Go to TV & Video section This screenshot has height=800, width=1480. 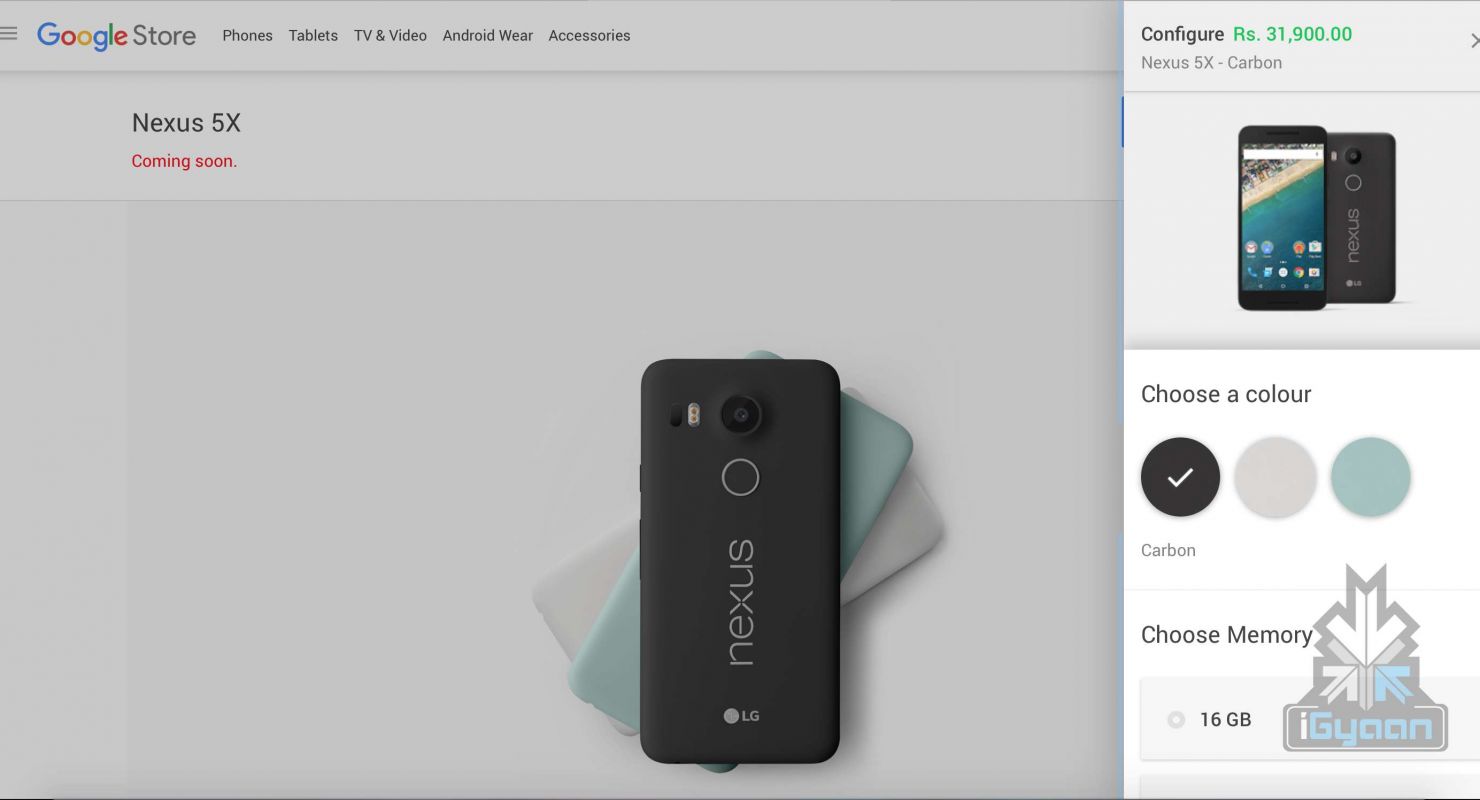[x=390, y=36]
